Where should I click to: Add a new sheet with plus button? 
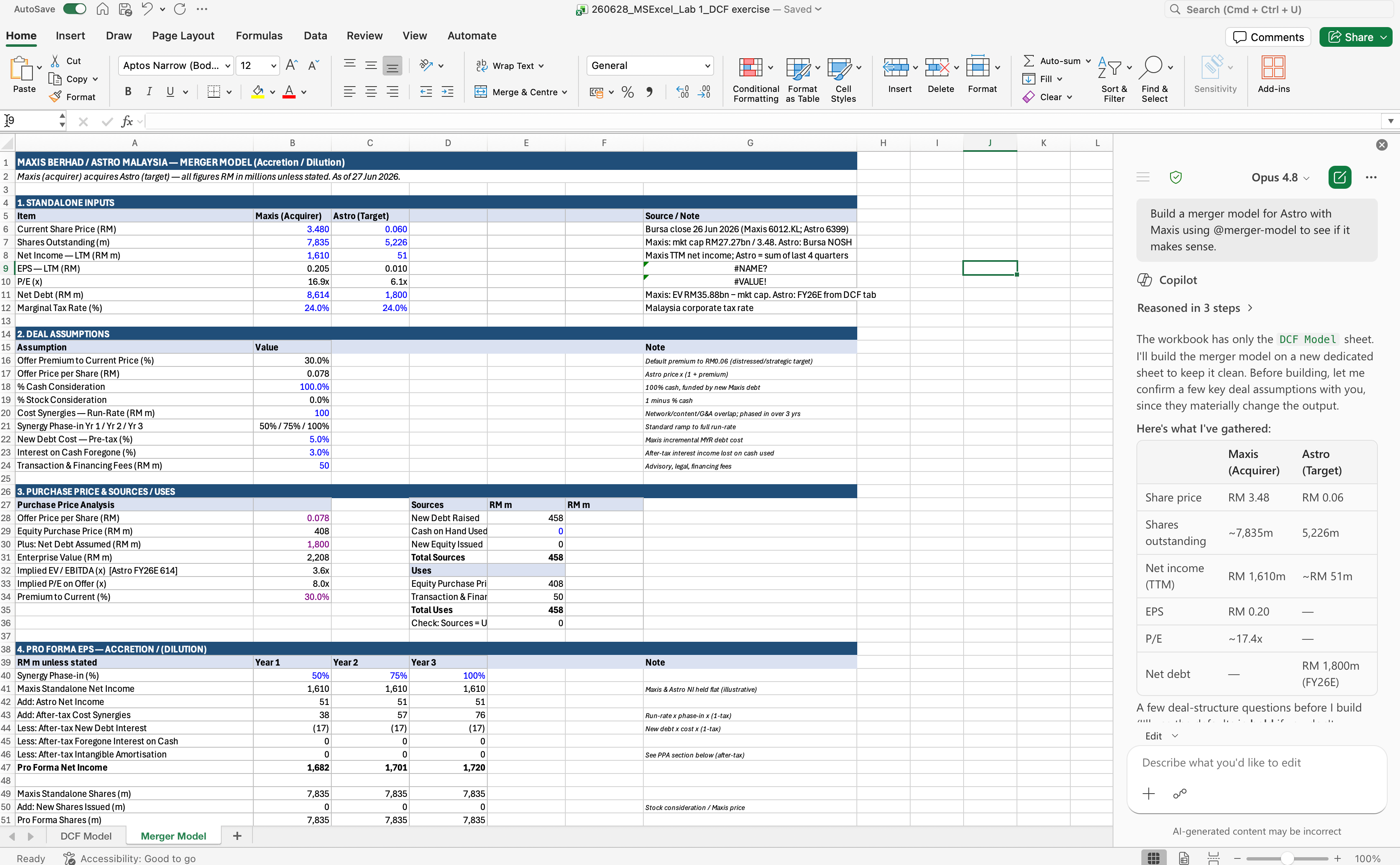click(x=237, y=836)
